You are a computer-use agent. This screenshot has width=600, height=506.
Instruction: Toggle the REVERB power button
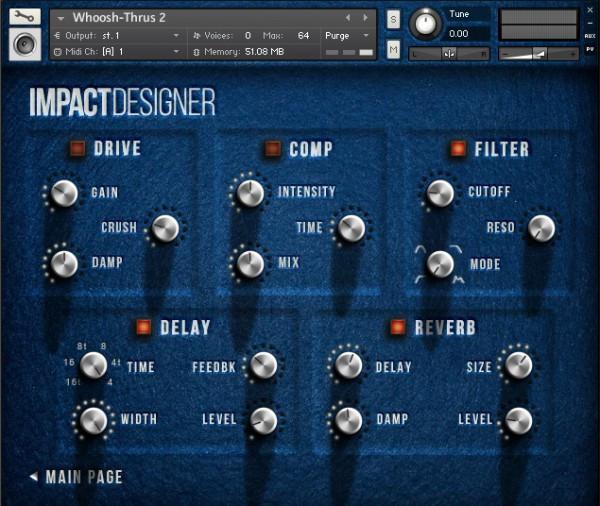click(398, 327)
